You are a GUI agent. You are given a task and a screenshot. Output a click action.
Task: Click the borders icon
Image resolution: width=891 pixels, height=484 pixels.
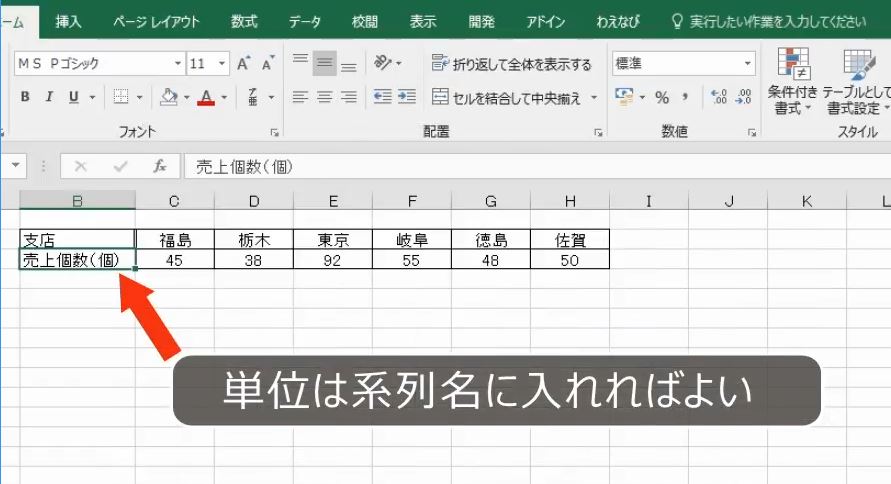pos(120,97)
